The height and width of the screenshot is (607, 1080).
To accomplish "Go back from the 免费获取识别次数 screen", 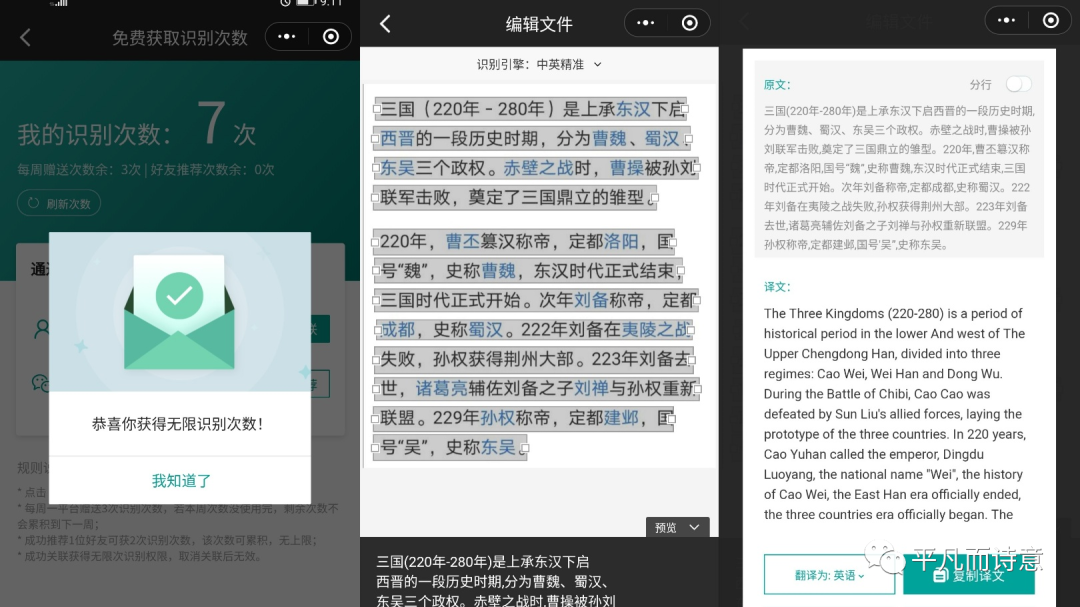I will coord(25,37).
